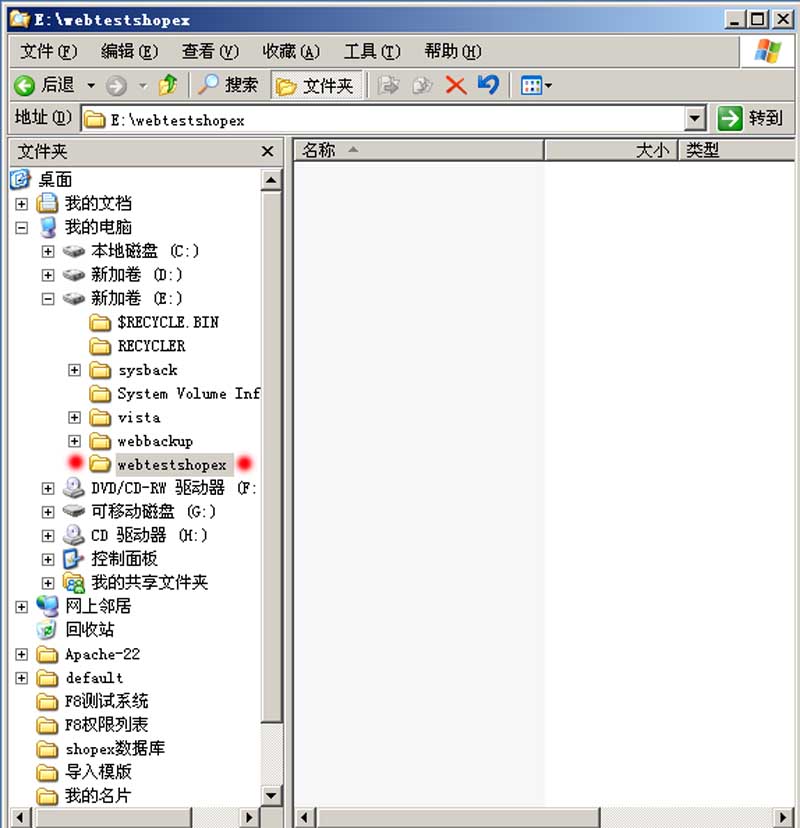Image resolution: width=800 pixels, height=828 pixels.
Task: Click the Move To toolbar icon
Action: tap(388, 85)
